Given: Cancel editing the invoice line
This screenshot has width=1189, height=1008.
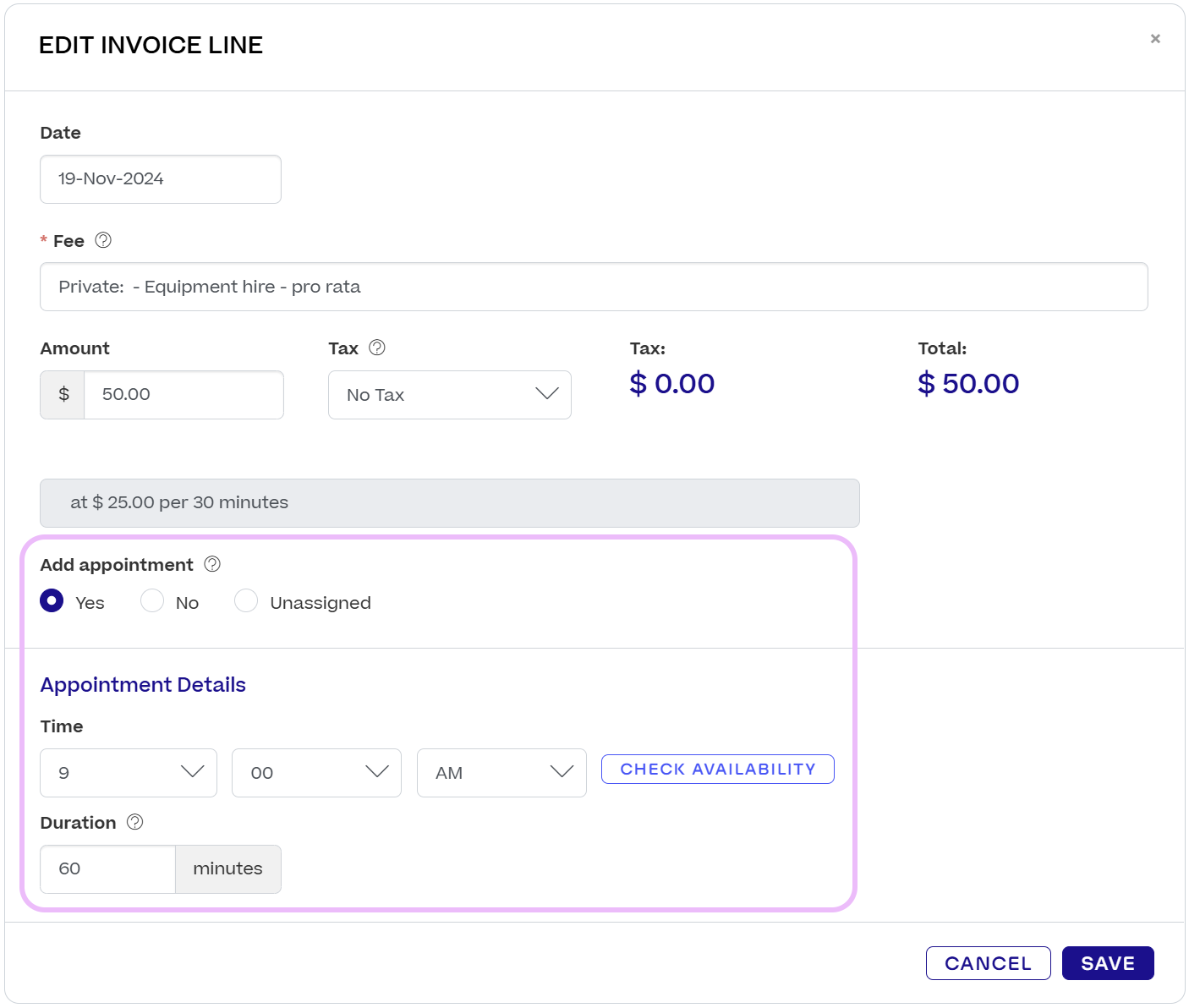Looking at the screenshot, I should click(988, 962).
